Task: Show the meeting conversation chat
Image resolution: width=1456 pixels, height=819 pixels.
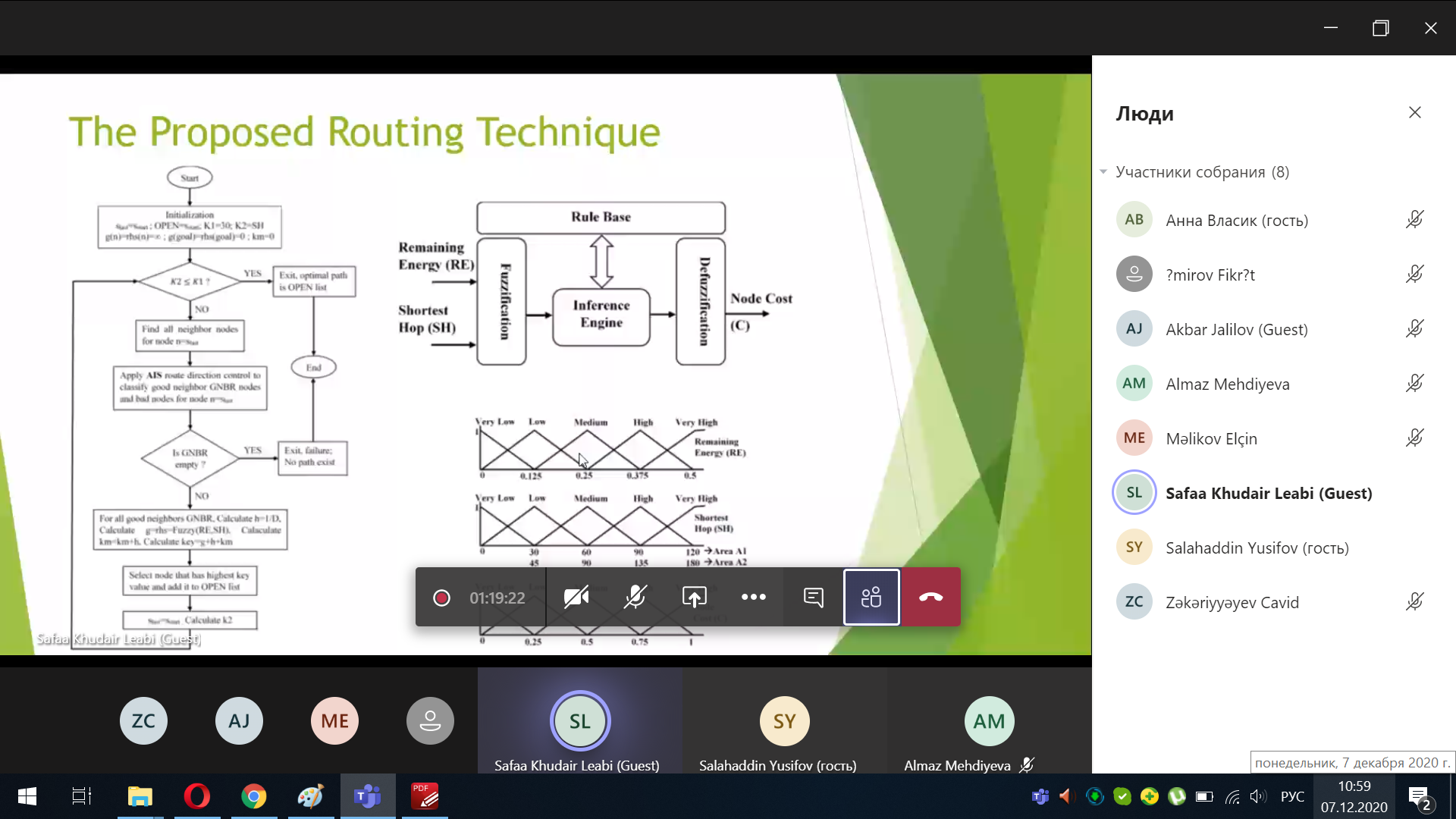Action: point(813,598)
